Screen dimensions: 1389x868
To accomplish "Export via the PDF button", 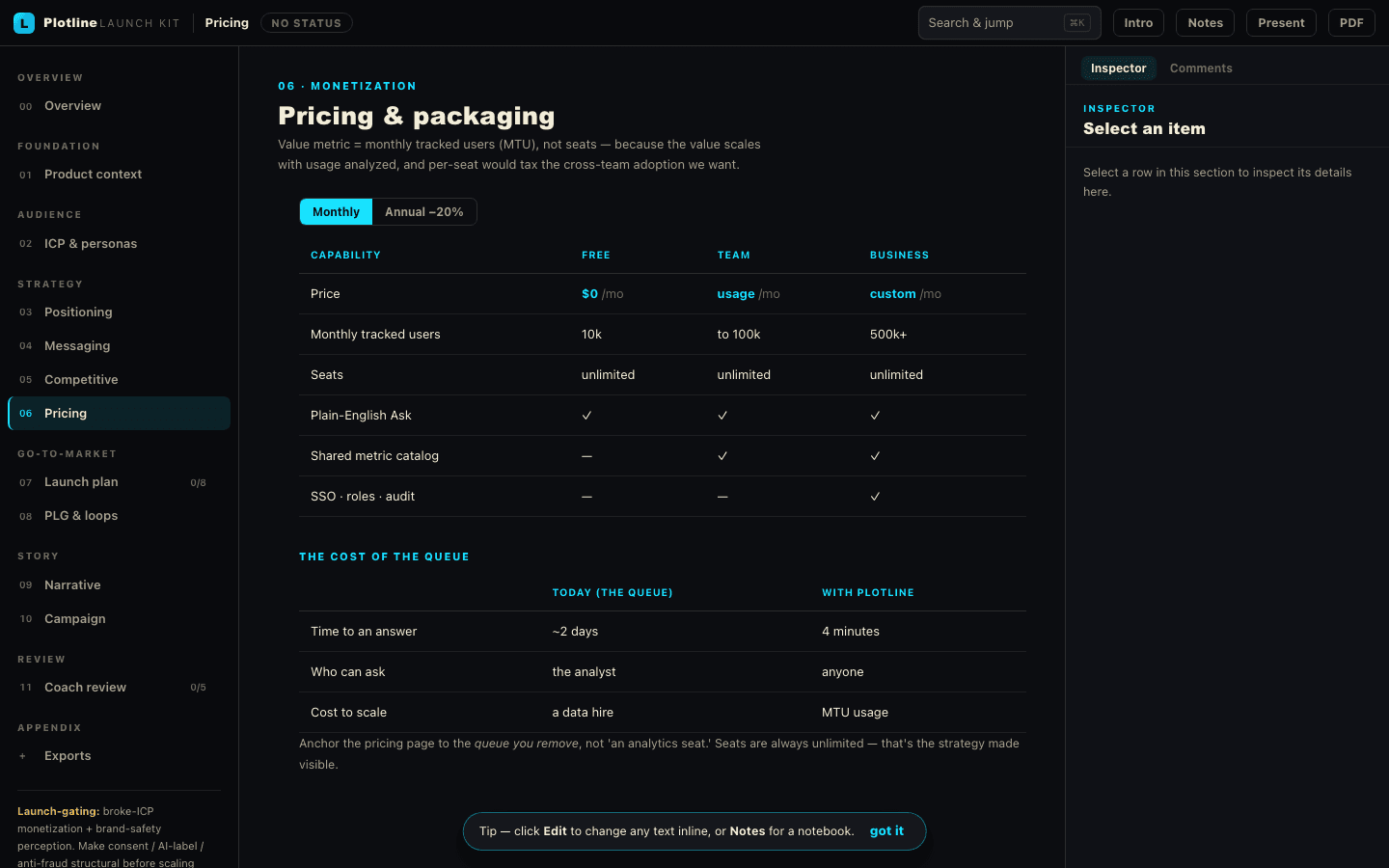I will [1351, 23].
